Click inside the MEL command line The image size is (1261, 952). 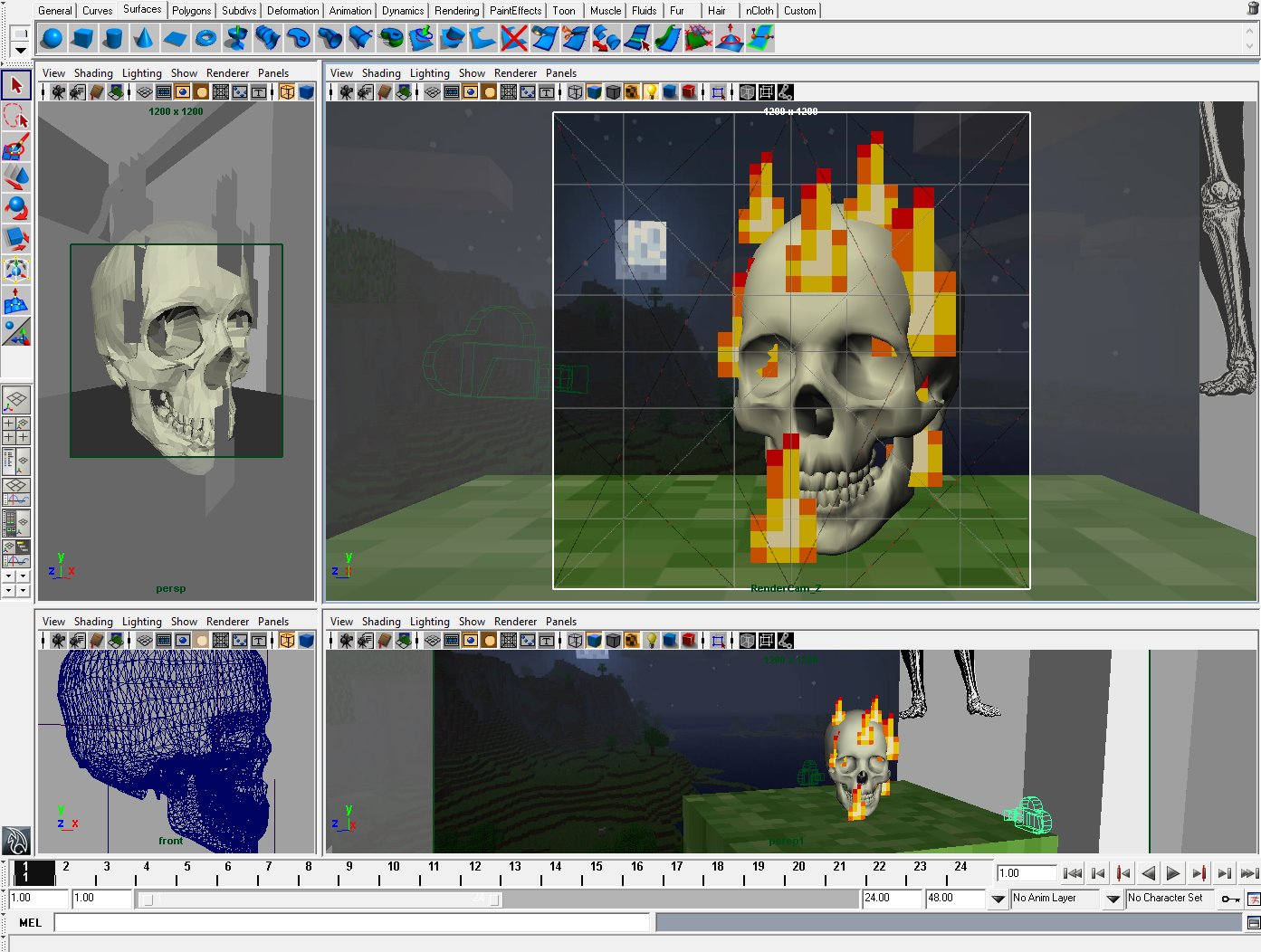353,922
